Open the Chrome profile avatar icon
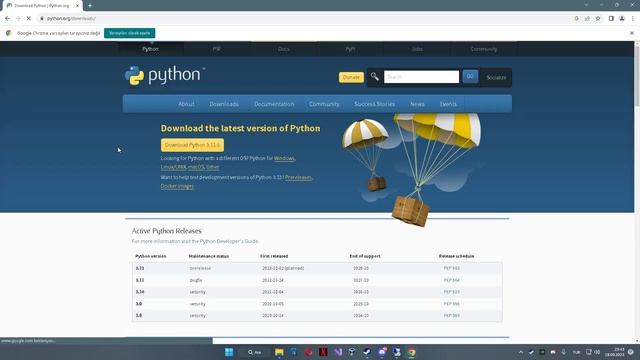 tap(622, 18)
